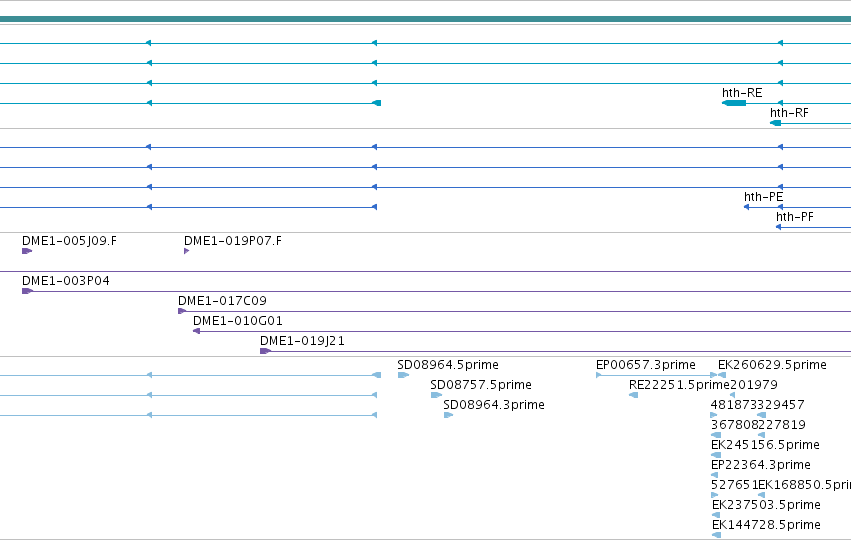The image size is (851, 540).
Task: Select the DME1-010G01 clone start arrow
Action: [x=196, y=331]
